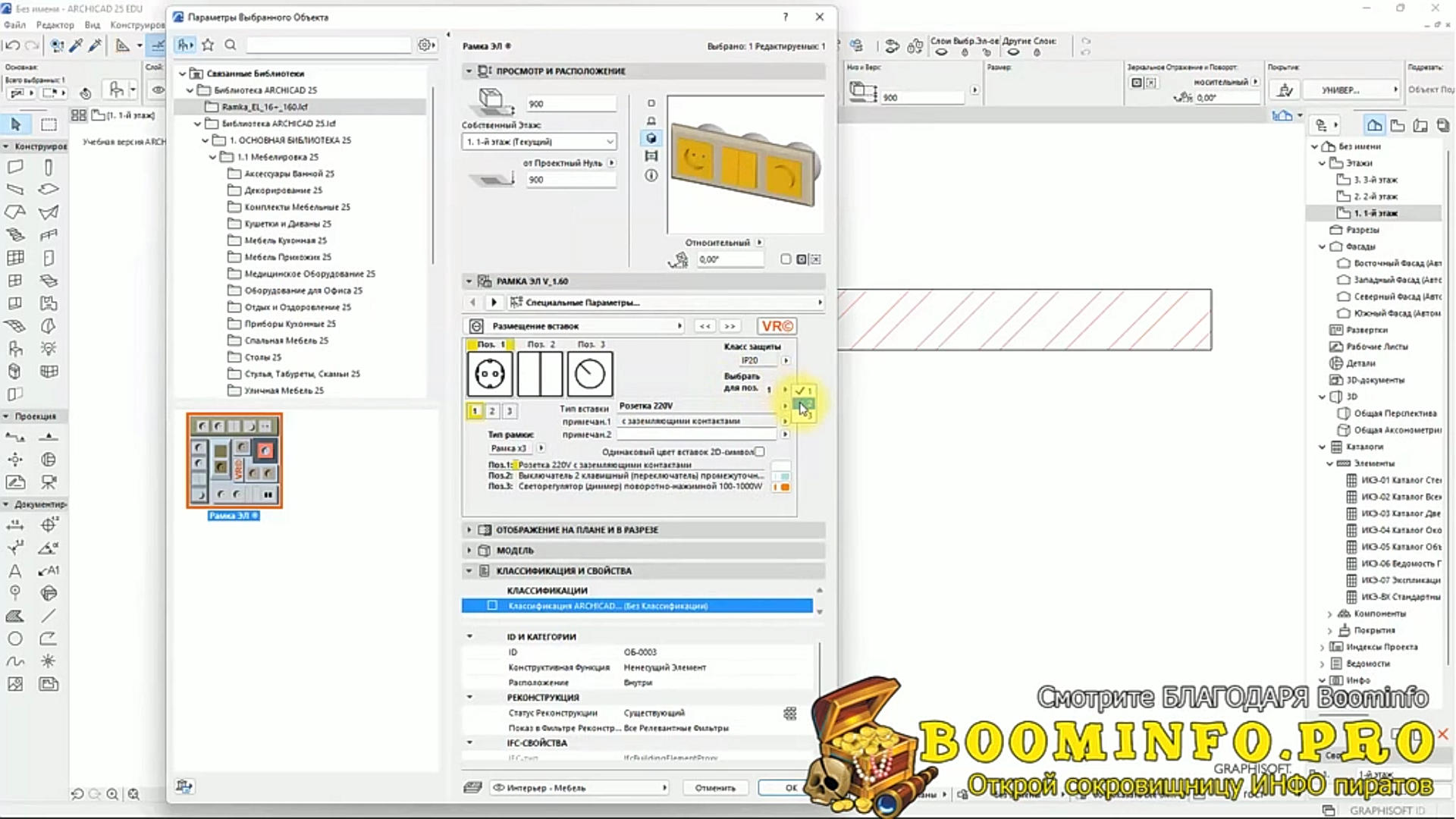Viewport: 1456px width, 819px height.
Task: Show object info preview icon
Action: [651, 175]
